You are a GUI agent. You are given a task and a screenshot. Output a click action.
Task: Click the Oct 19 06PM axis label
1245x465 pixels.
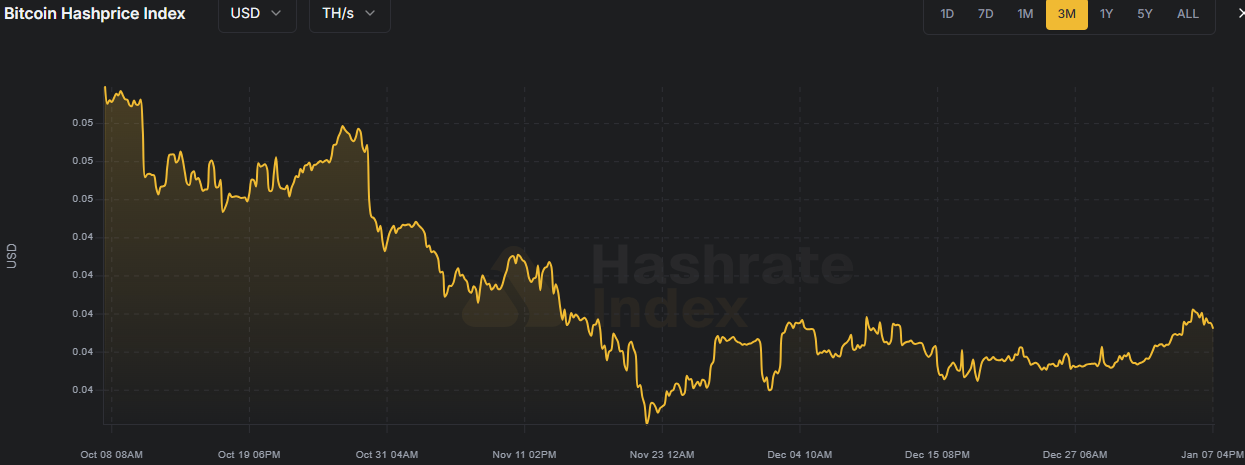tap(249, 455)
